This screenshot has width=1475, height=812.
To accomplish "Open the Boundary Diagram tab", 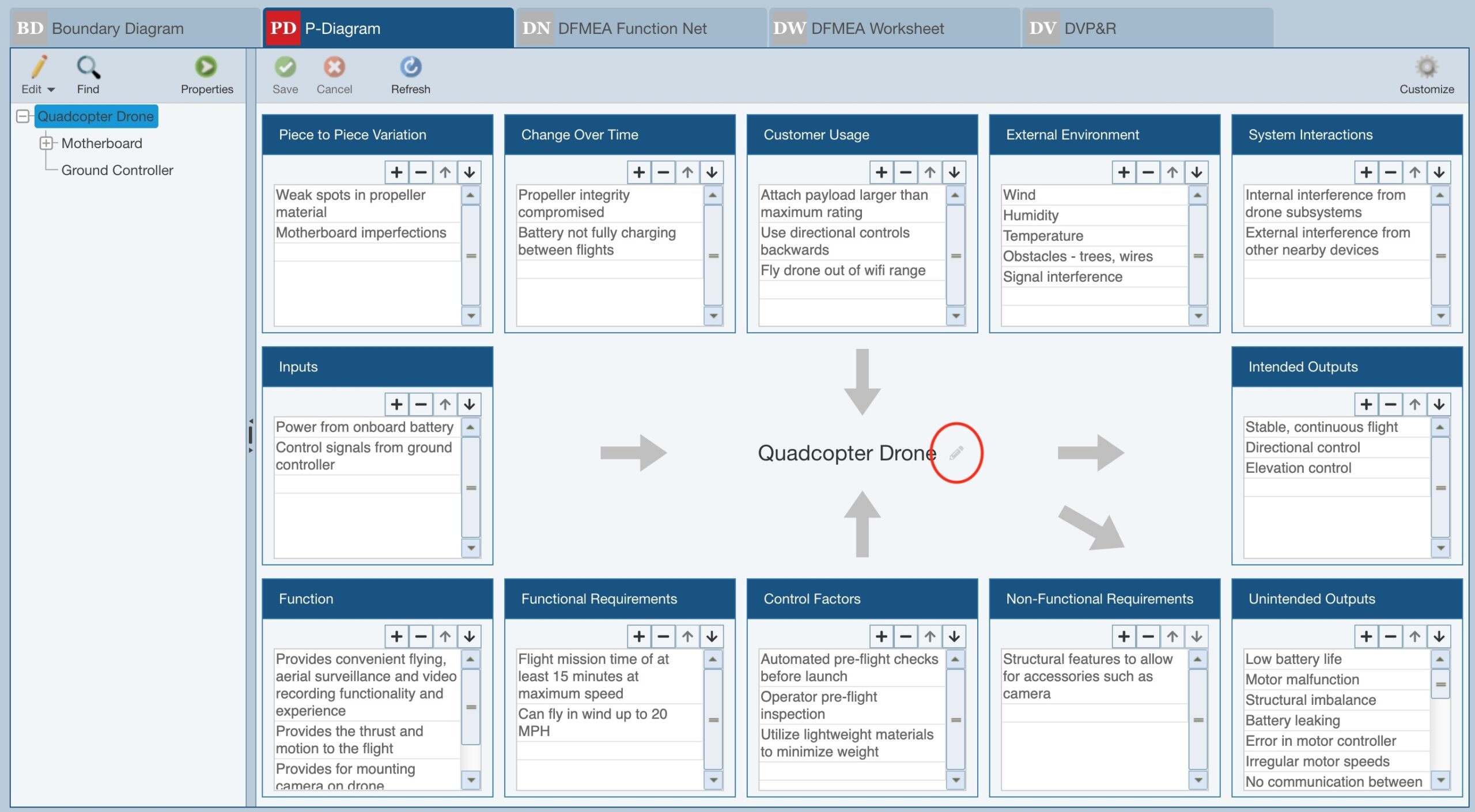I will [118, 28].
